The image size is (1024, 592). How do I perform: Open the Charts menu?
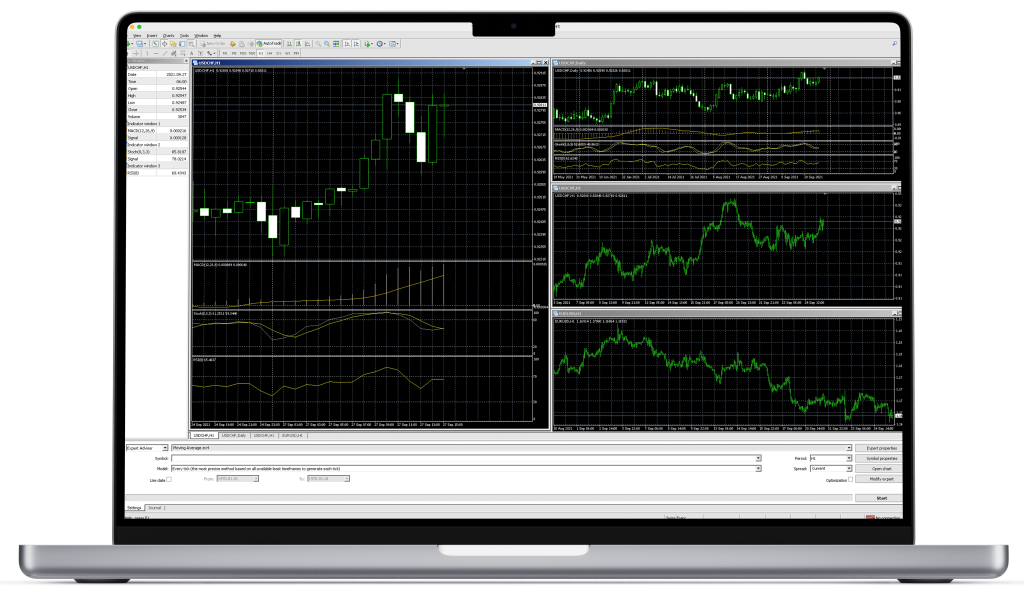point(168,35)
